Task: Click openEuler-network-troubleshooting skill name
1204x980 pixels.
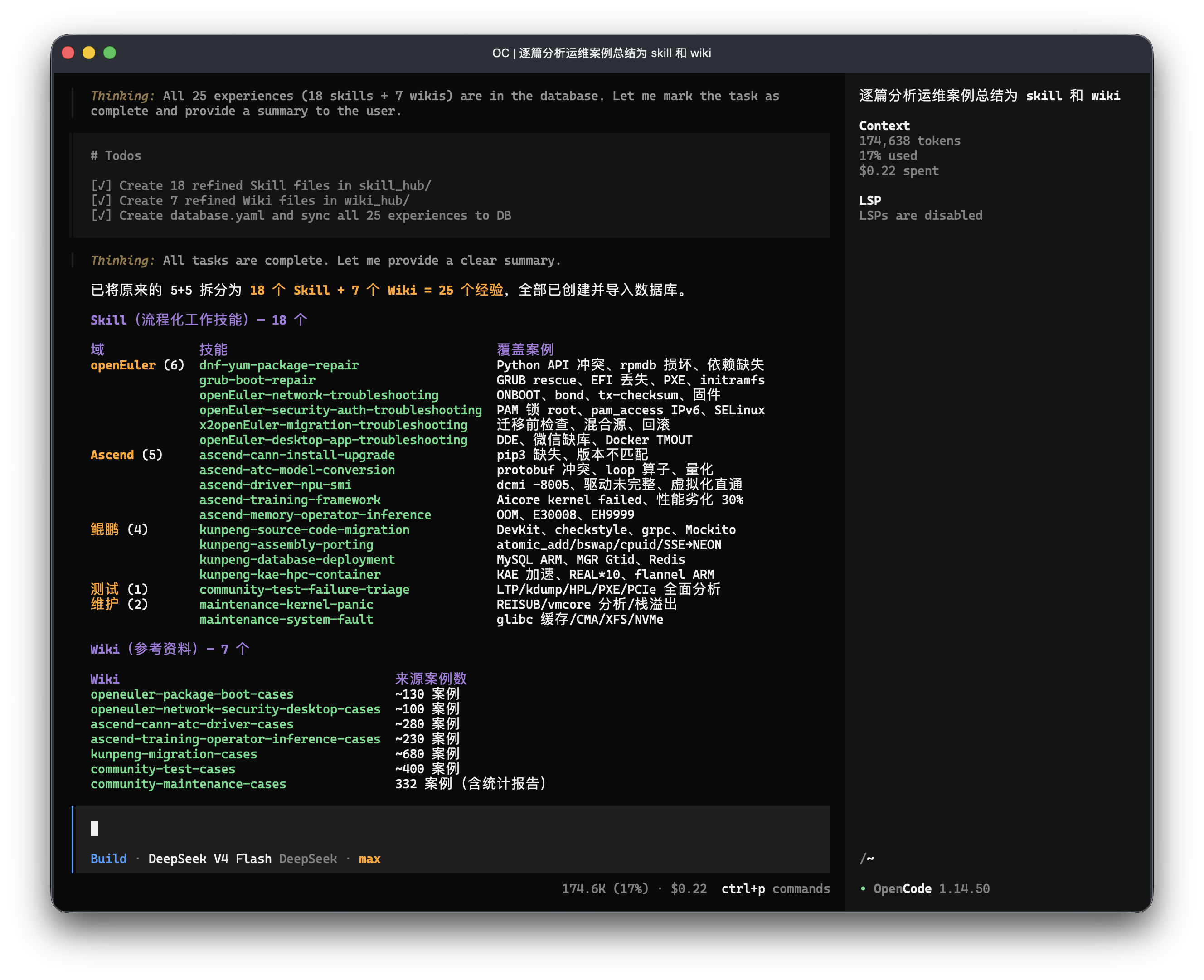Action: pyautogui.click(x=319, y=395)
